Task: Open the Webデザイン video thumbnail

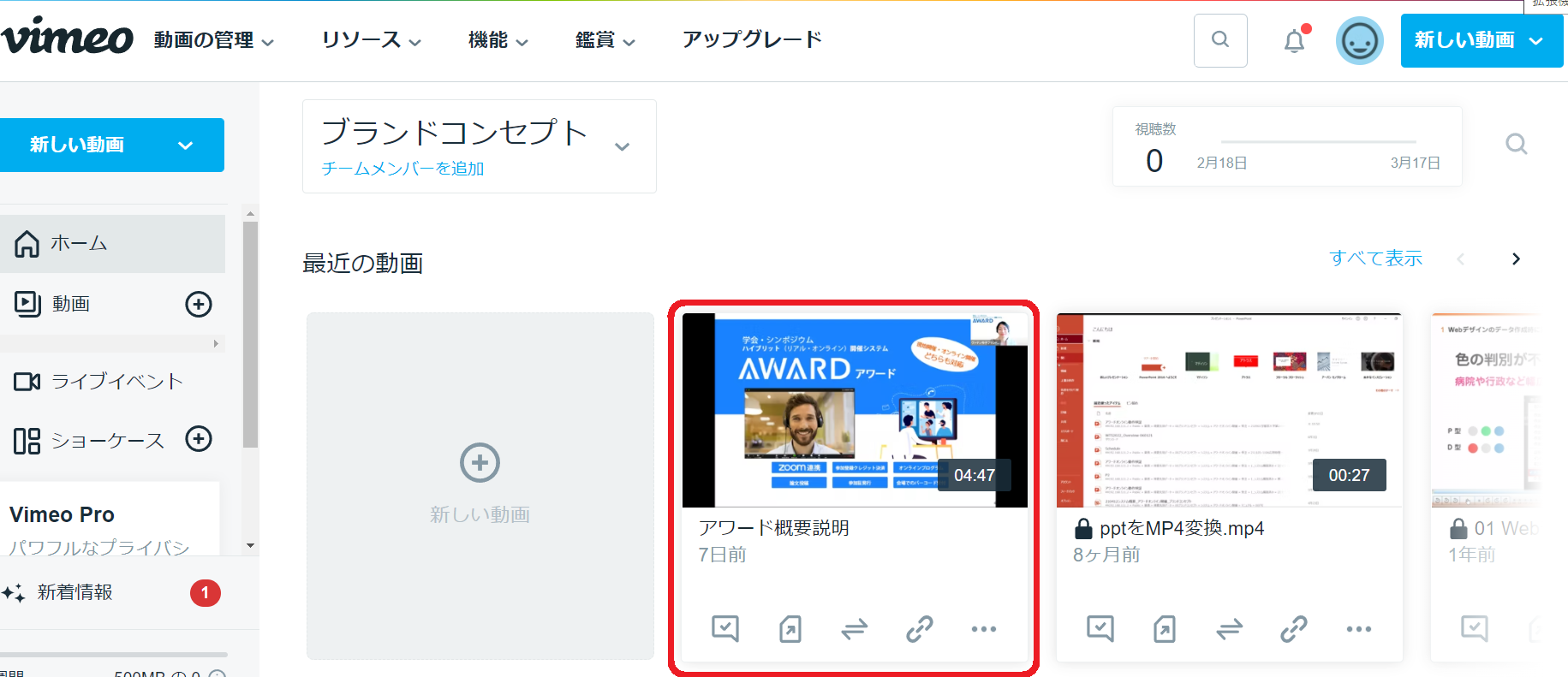Action: click(x=1486, y=410)
